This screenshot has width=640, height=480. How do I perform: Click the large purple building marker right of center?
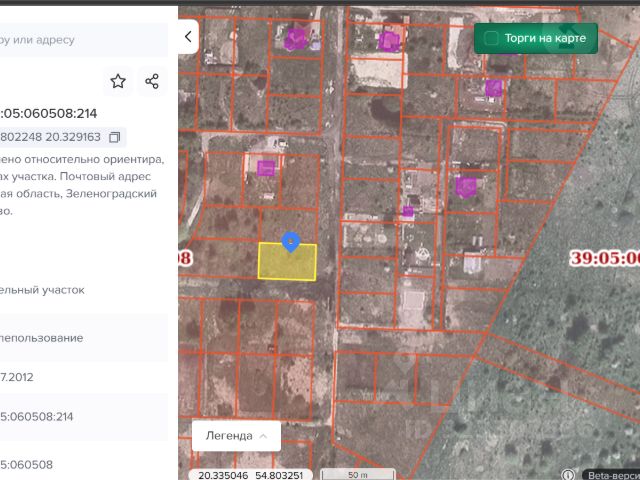465,186
